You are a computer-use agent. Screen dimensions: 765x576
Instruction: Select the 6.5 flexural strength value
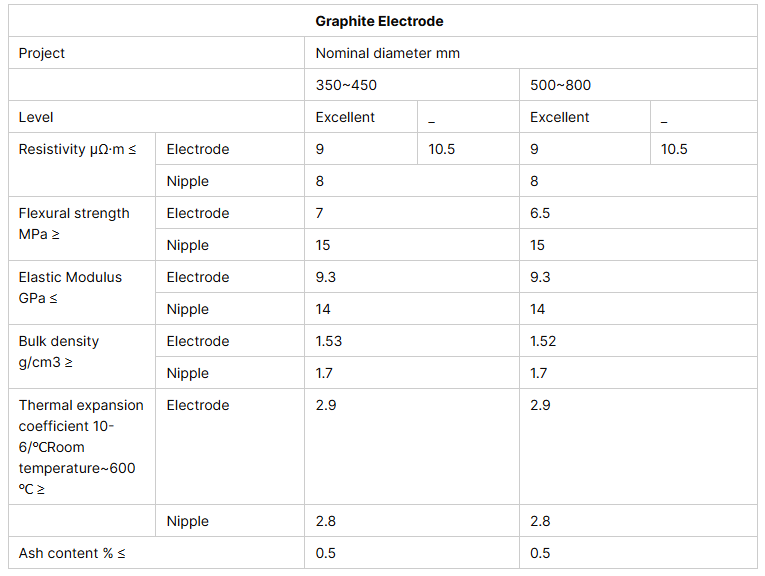[540, 213]
